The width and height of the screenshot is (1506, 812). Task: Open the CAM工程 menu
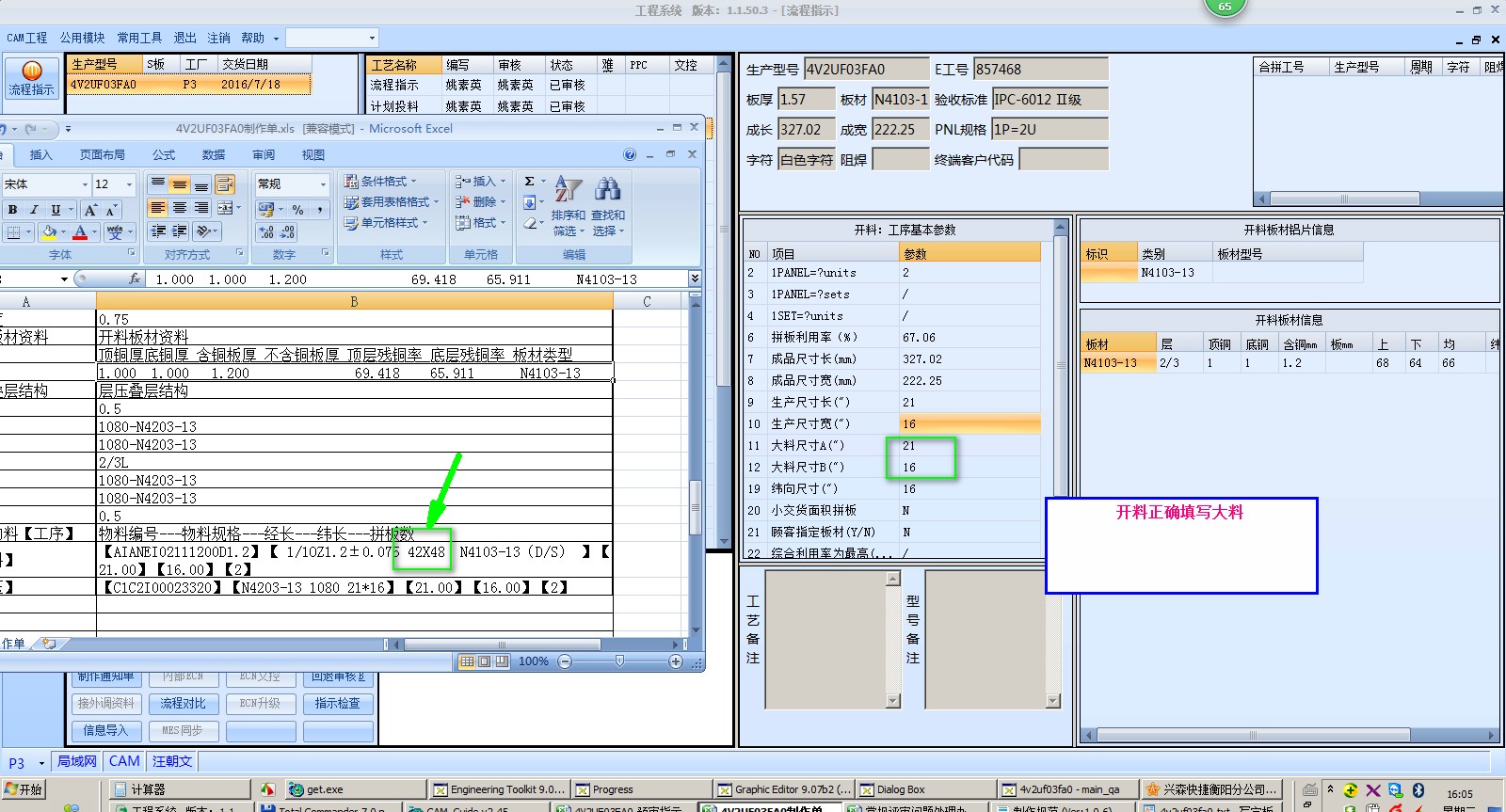(27, 38)
